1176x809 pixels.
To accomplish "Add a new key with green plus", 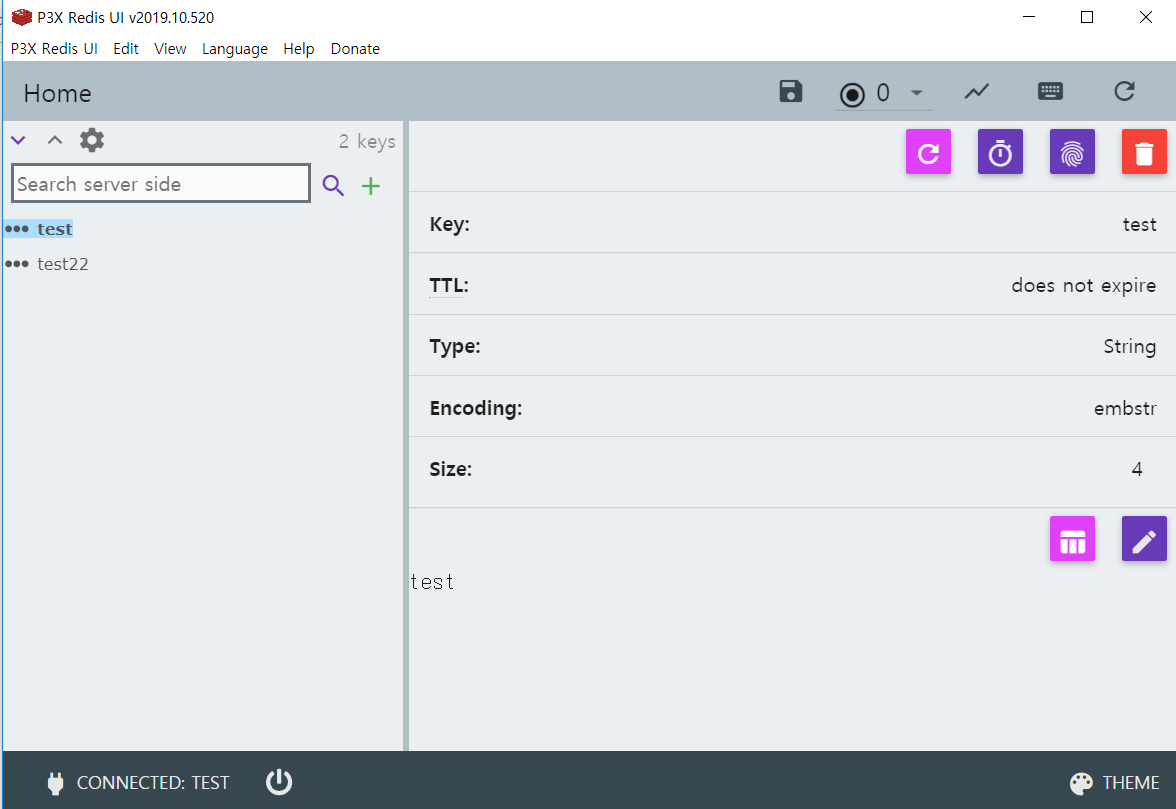I will pos(370,186).
